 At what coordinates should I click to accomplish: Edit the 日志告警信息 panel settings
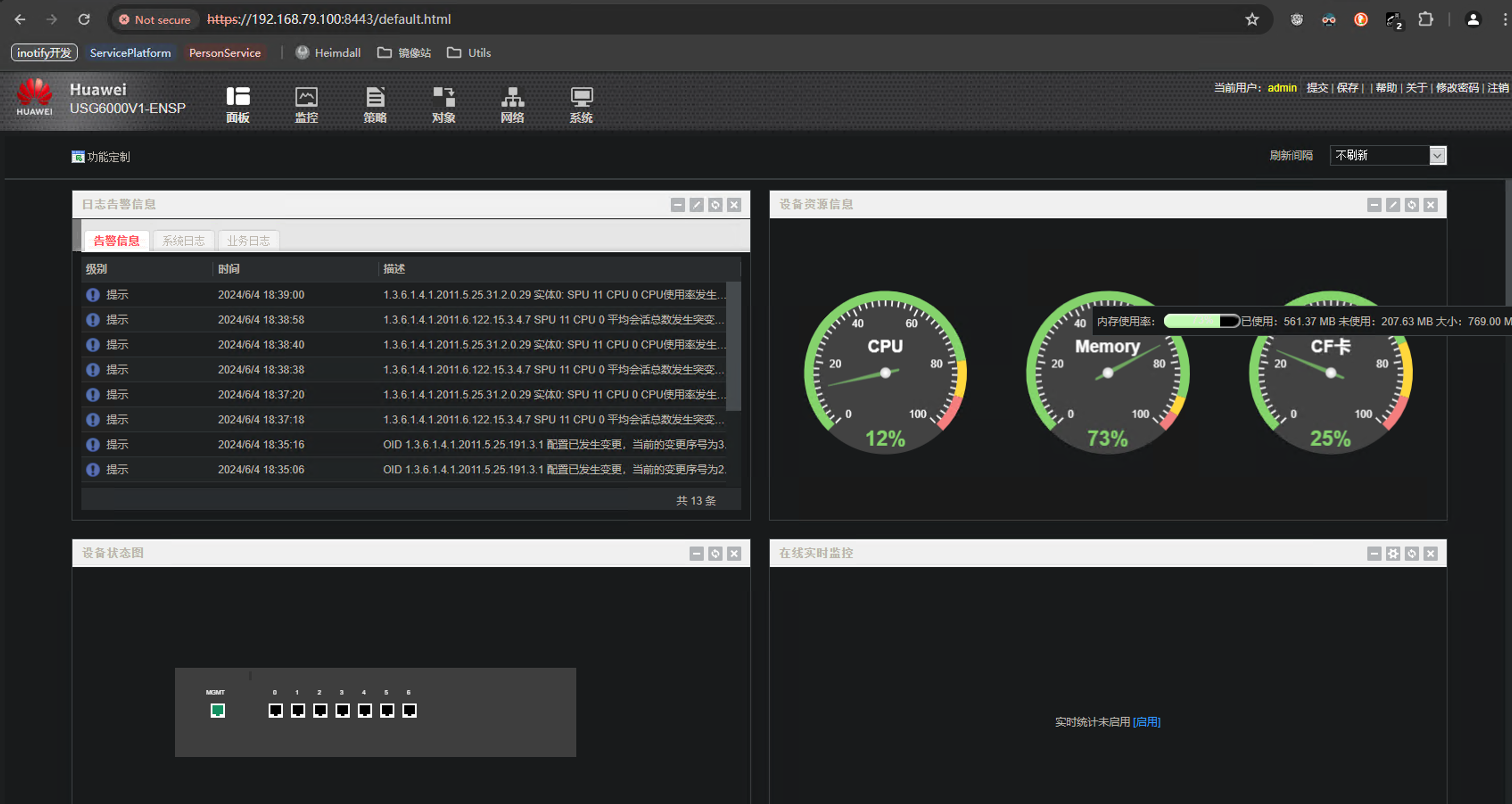click(x=697, y=205)
